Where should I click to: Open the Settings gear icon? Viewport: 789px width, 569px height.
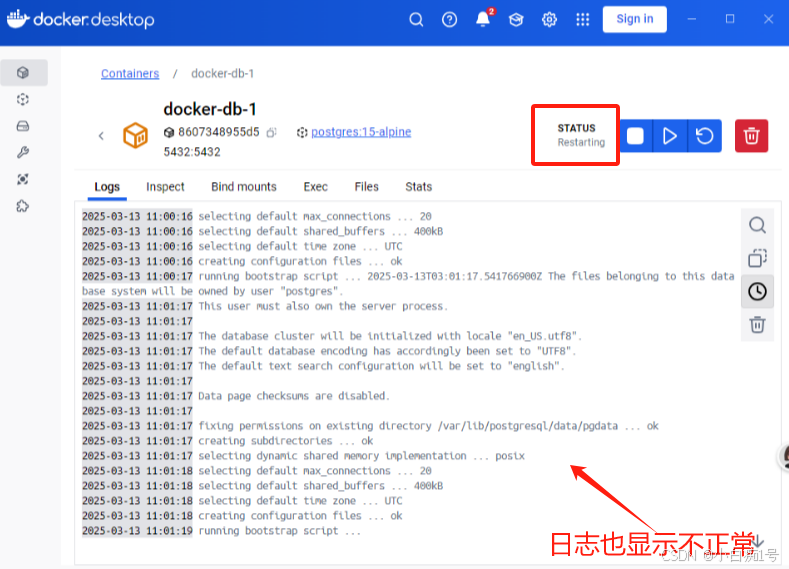(x=549, y=20)
